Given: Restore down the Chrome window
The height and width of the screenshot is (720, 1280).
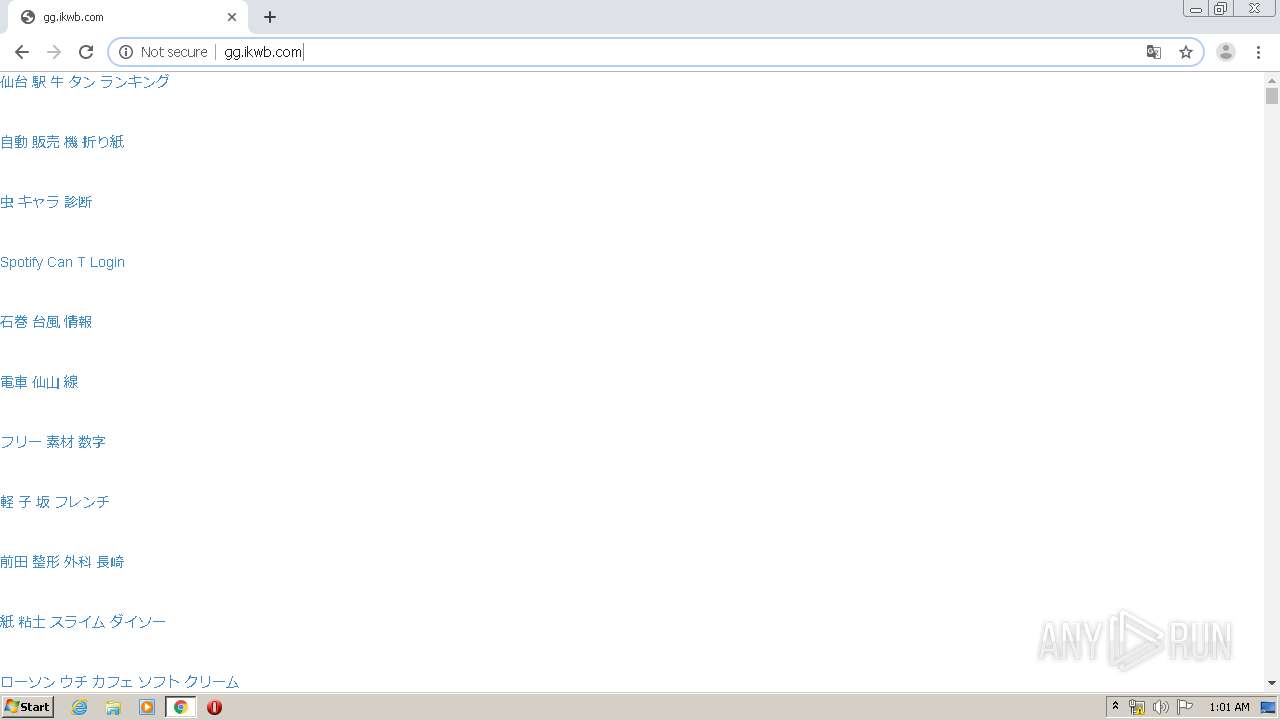Looking at the screenshot, I should coord(1221,9).
